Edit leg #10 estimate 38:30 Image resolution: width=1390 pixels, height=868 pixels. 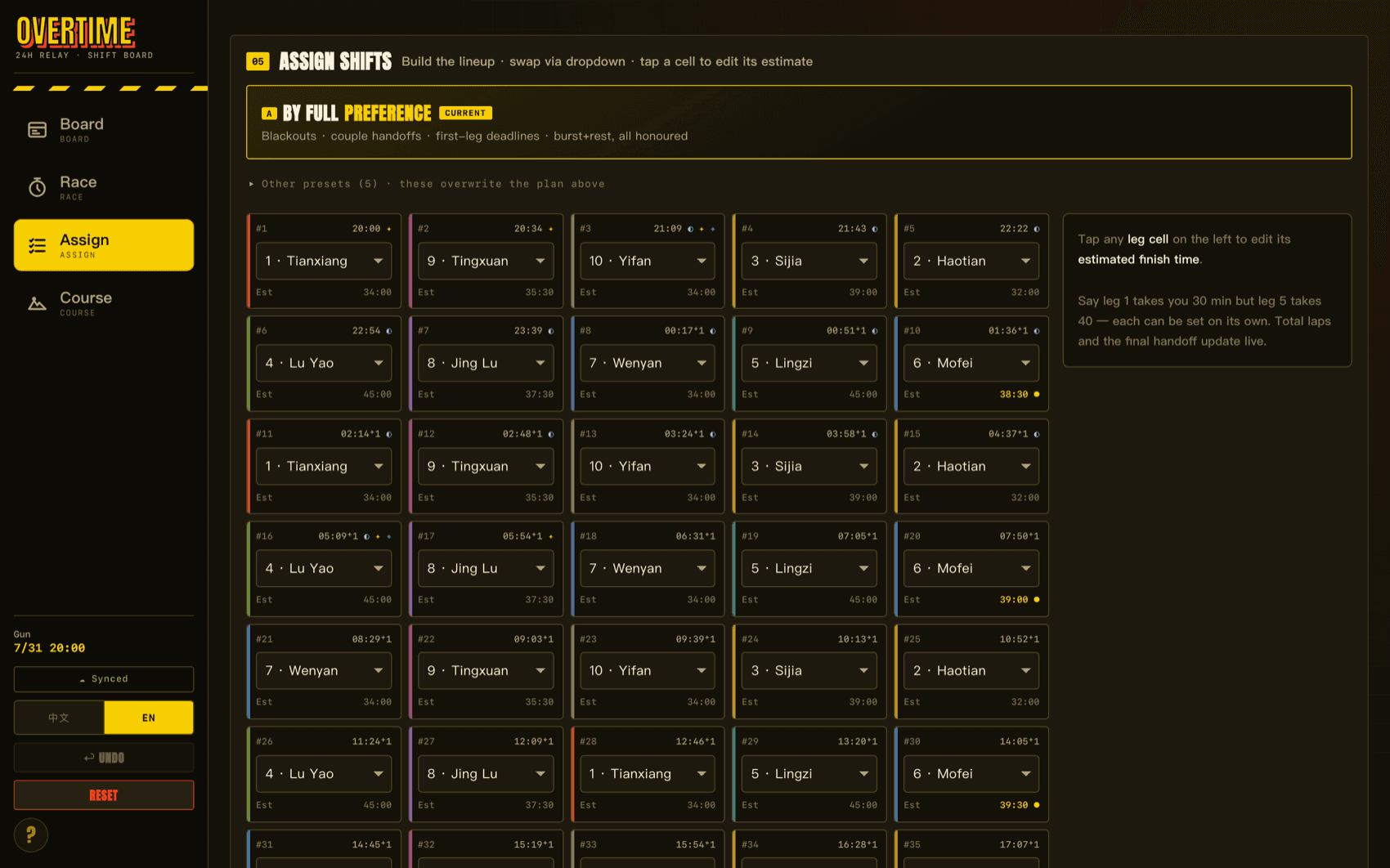[x=1014, y=394]
